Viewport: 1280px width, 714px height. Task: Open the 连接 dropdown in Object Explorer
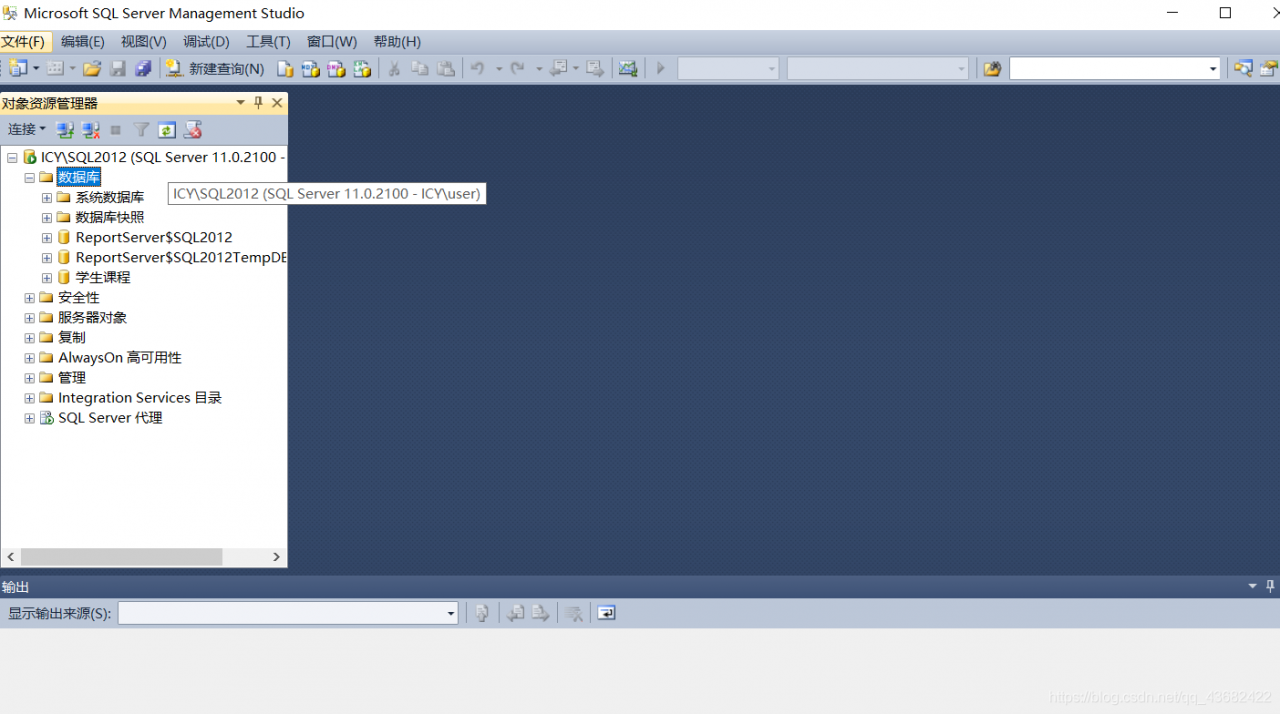[27, 129]
